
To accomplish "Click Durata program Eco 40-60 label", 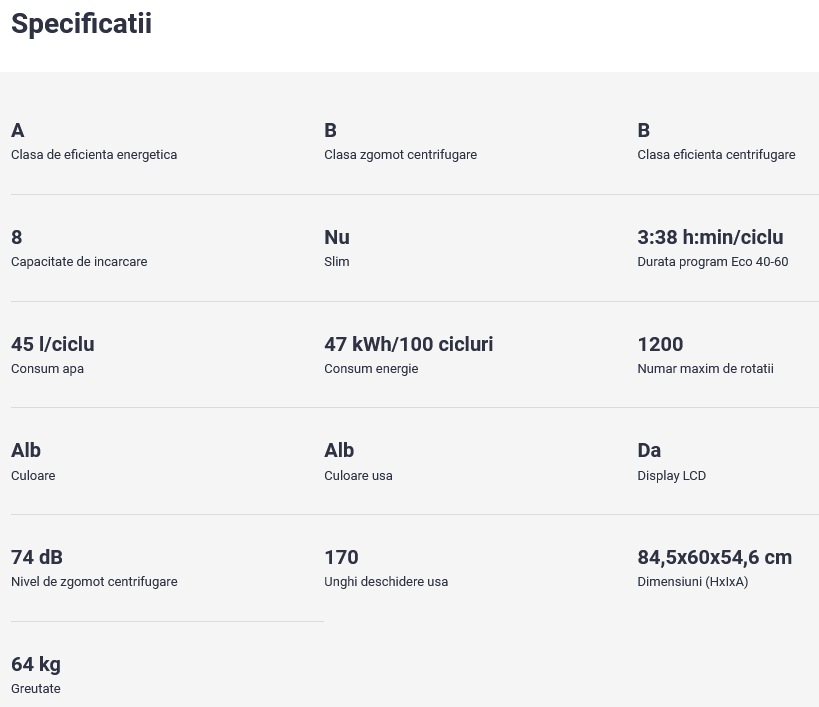I will click(x=713, y=262).
